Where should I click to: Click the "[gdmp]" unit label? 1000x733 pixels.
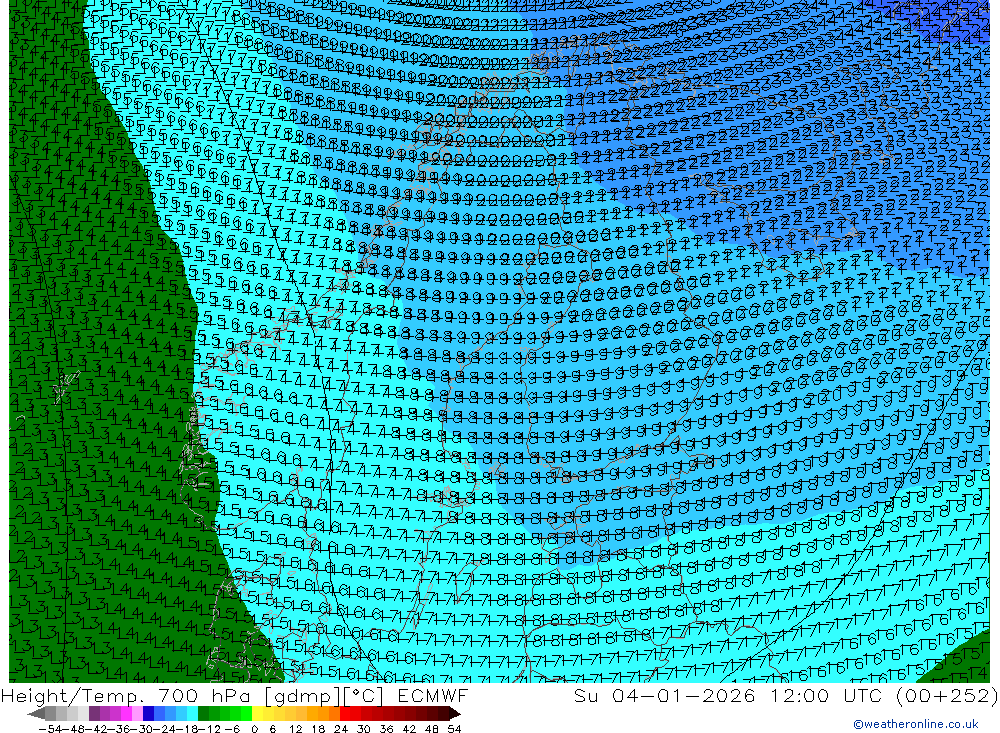[x=302, y=696]
